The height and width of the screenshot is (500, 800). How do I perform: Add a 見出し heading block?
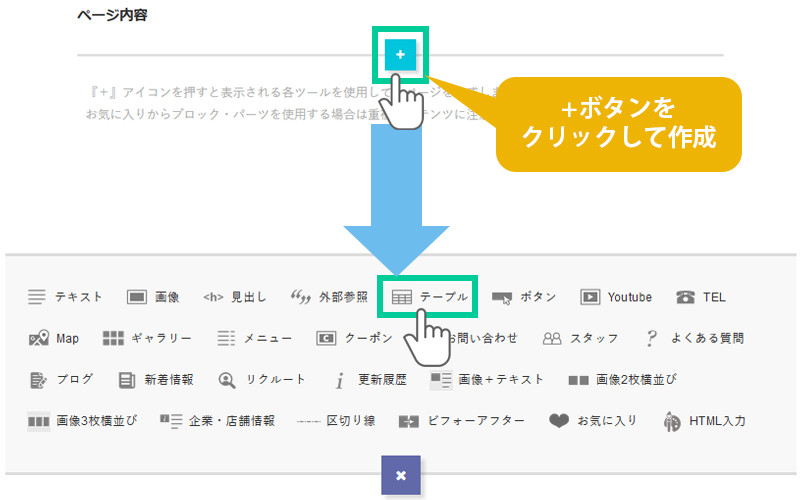click(234, 297)
